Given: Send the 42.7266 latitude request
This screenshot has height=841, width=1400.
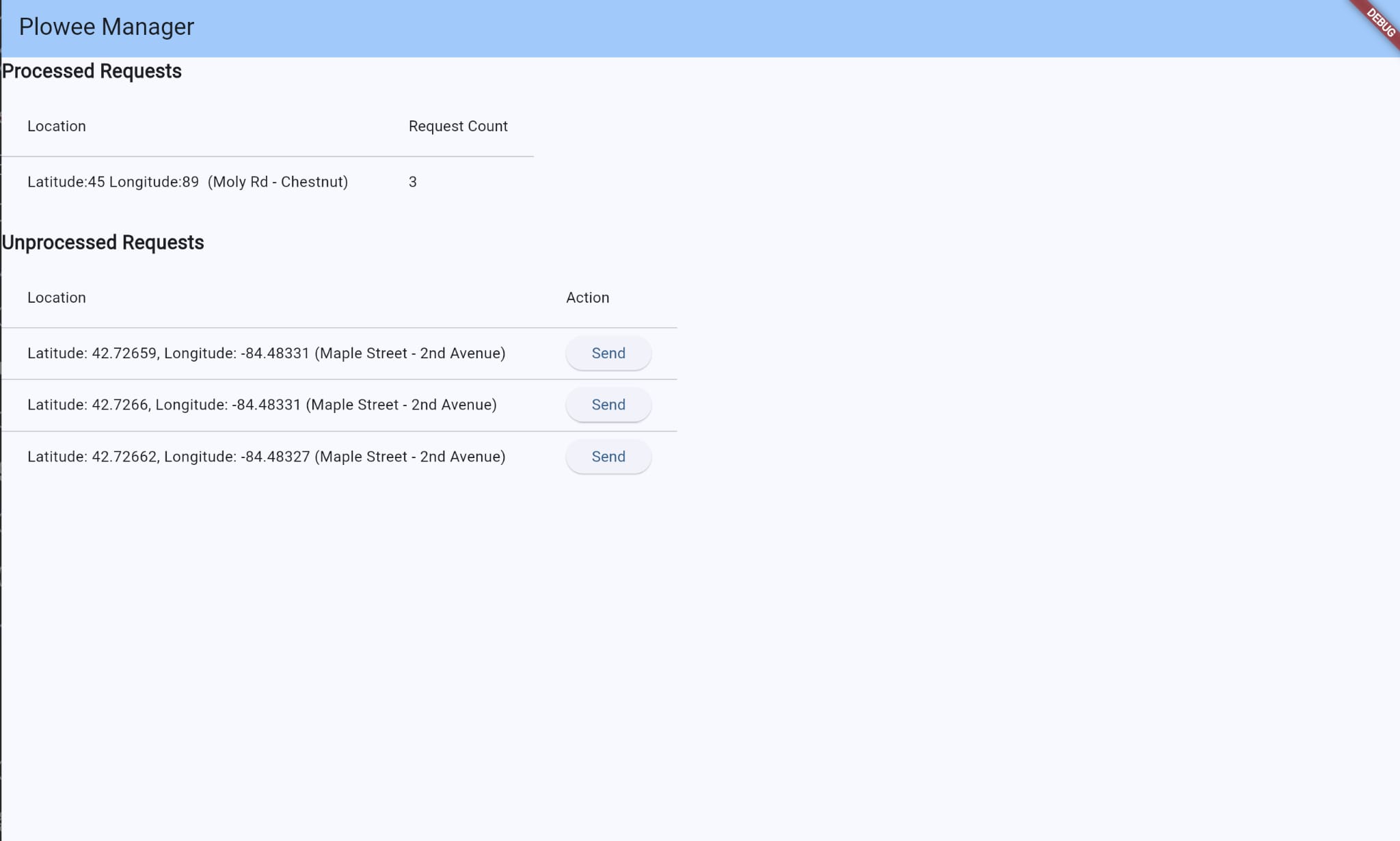Looking at the screenshot, I should (608, 405).
